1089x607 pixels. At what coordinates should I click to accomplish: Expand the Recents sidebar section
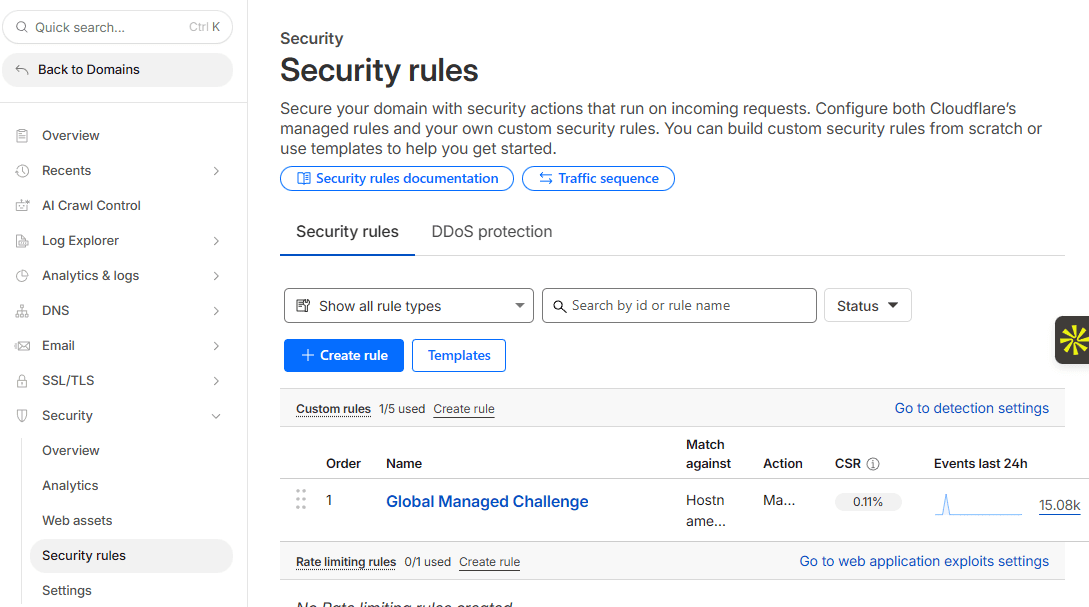point(216,170)
